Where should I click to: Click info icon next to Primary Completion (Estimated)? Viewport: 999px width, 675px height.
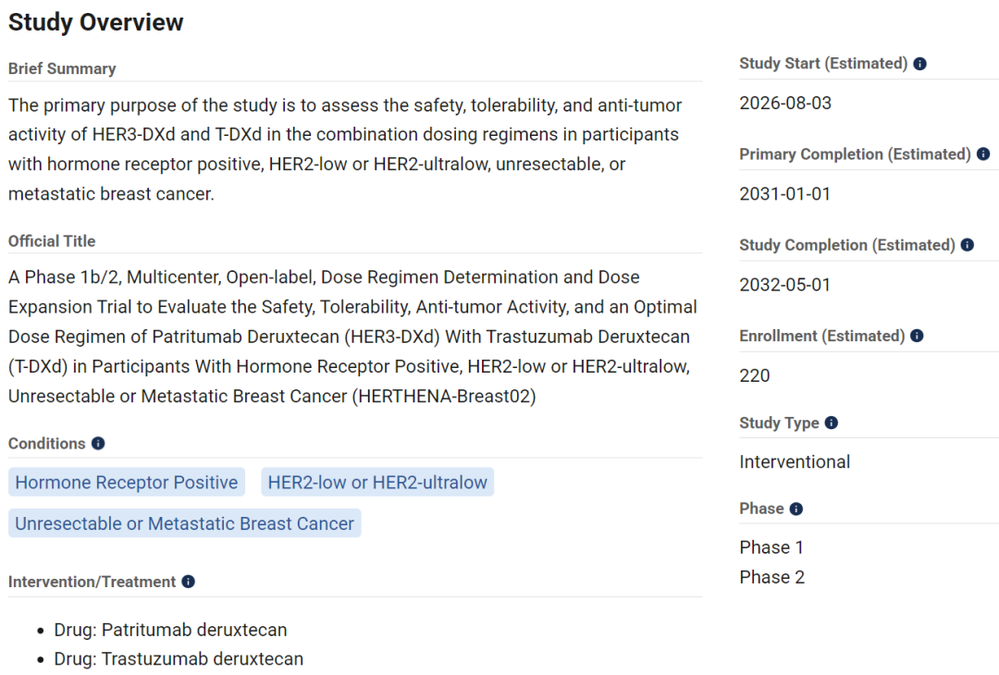point(983,154)
